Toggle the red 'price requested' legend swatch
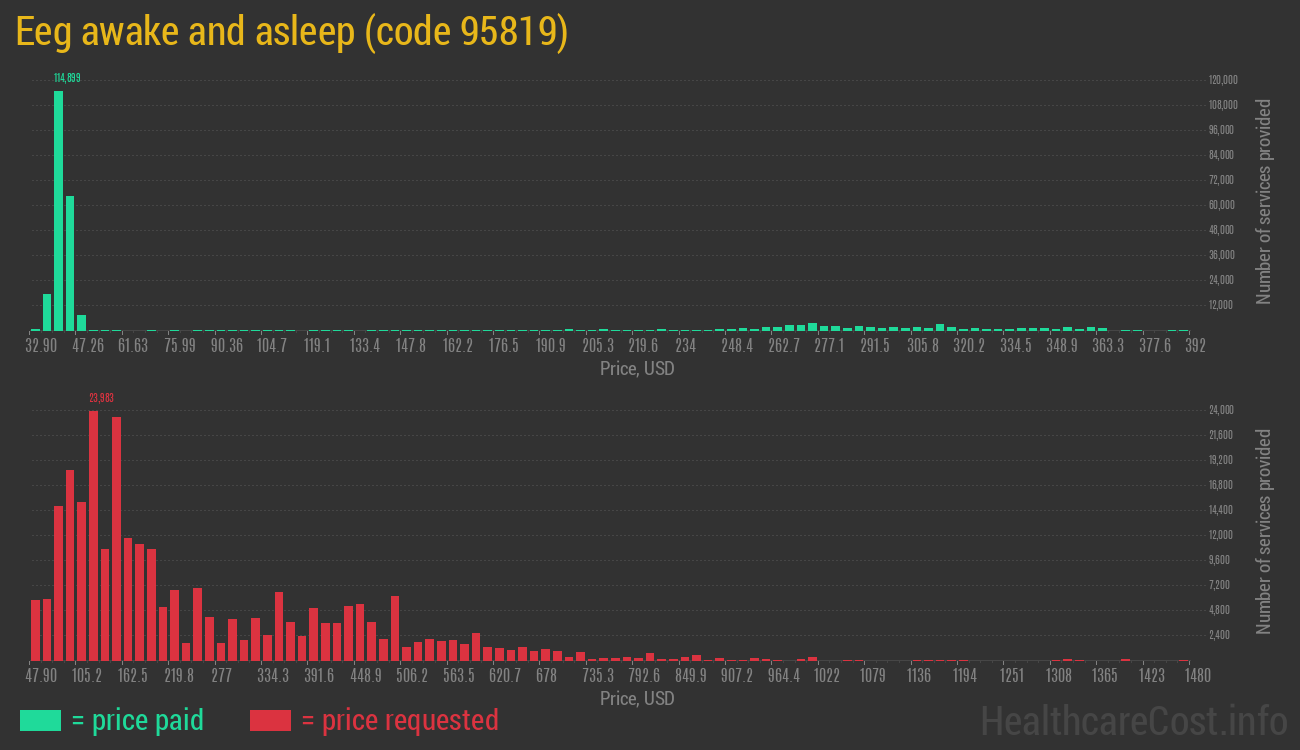This screenshot has width=1300, height=750. 270,720
